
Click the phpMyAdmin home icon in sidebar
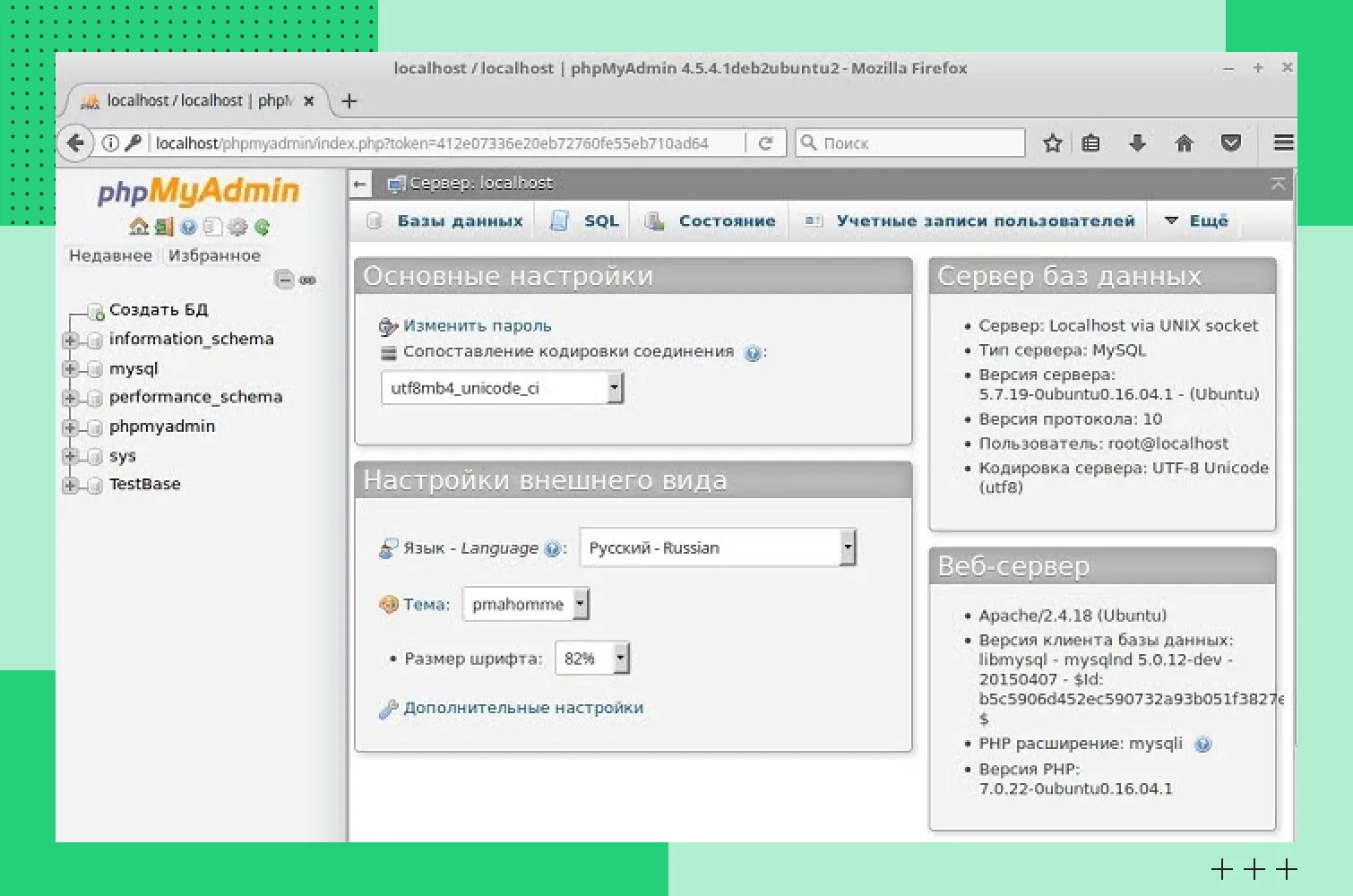point(138,227)
